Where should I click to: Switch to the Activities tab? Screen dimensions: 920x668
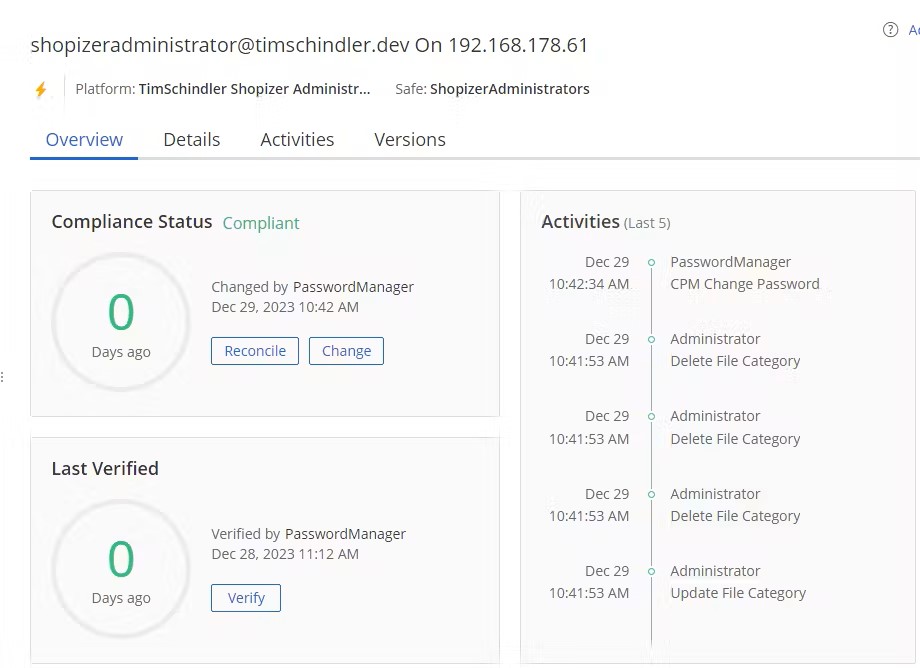click(x=297, y=140)
